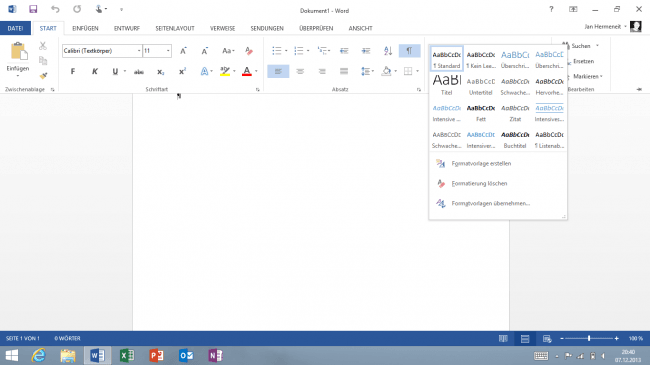Sort the selection alphabetically

tap(388, 51)
